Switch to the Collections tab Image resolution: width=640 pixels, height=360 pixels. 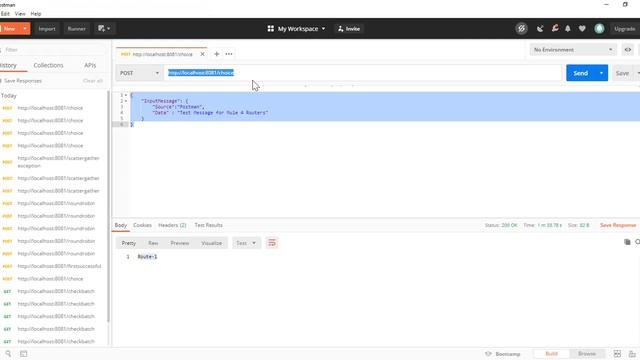pos(48,65)
